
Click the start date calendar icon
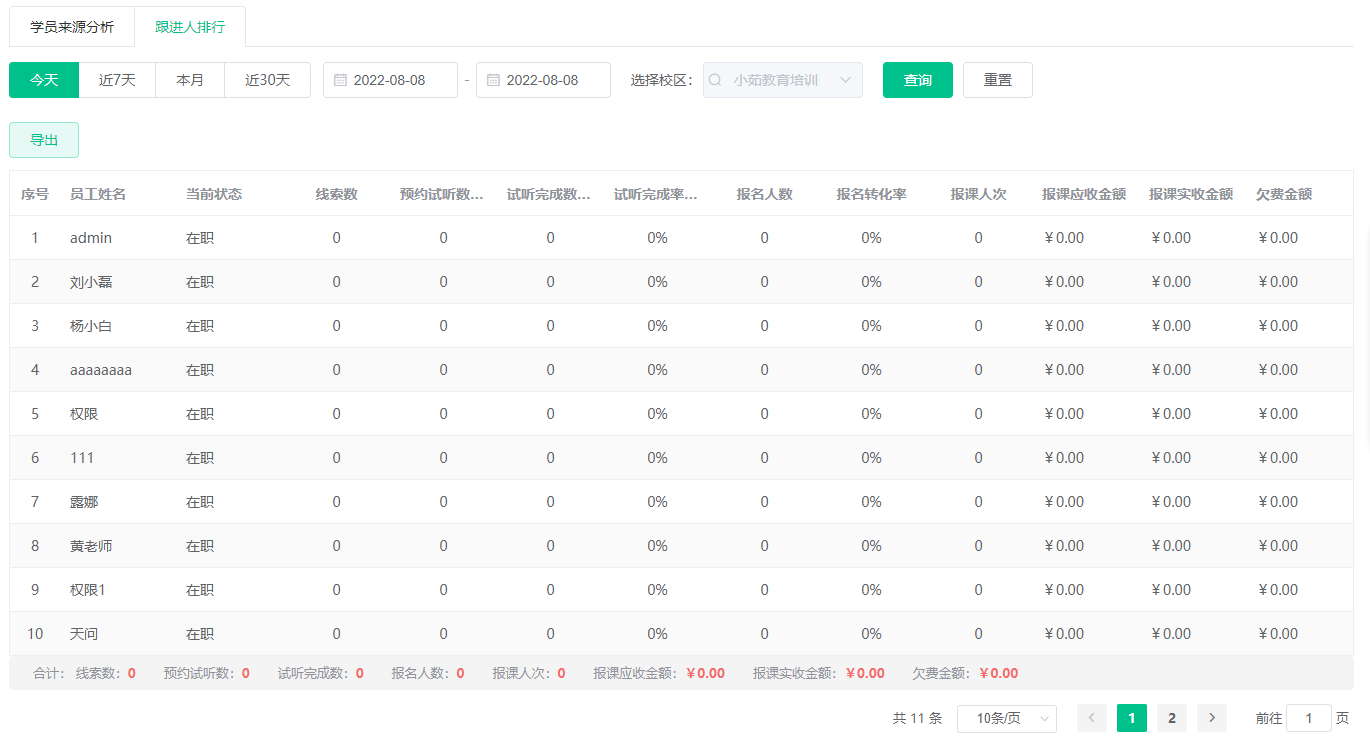[340, 80]
